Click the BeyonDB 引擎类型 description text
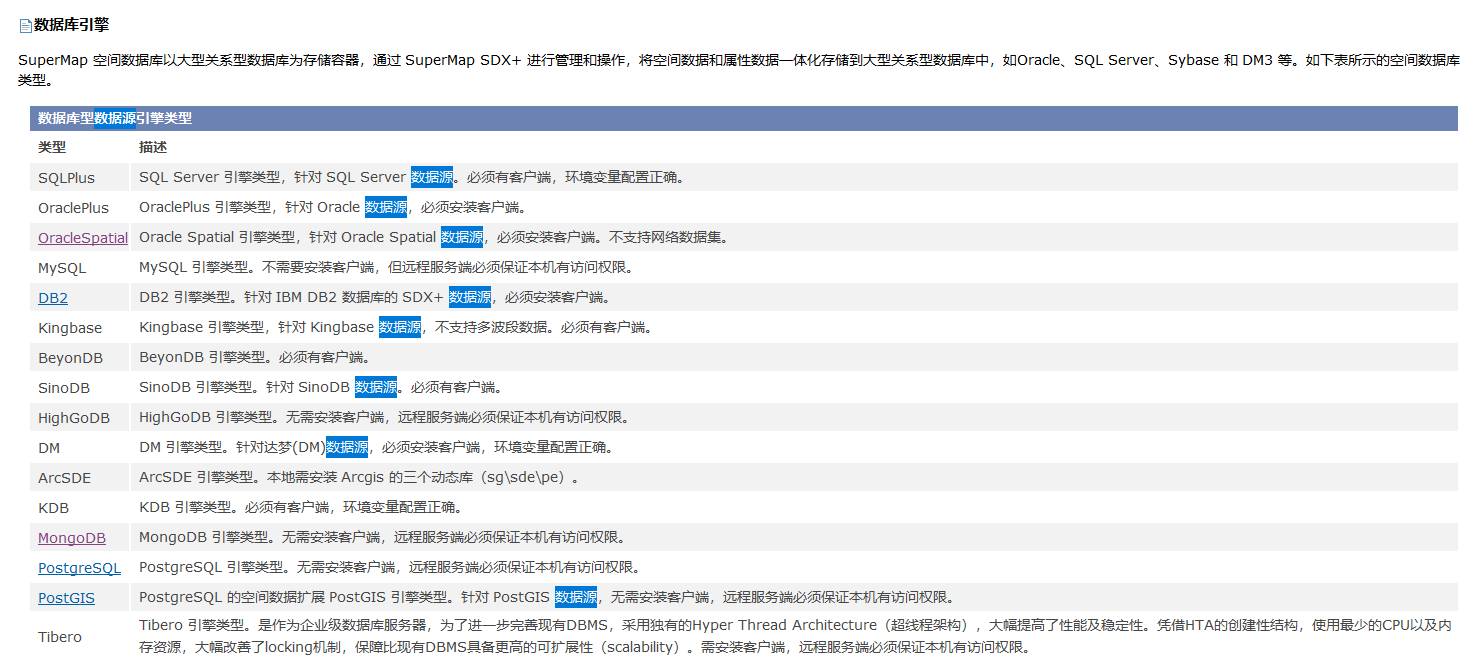This screenshot has height=671, width=1482. pyautogui.click(x=254, y=357)
